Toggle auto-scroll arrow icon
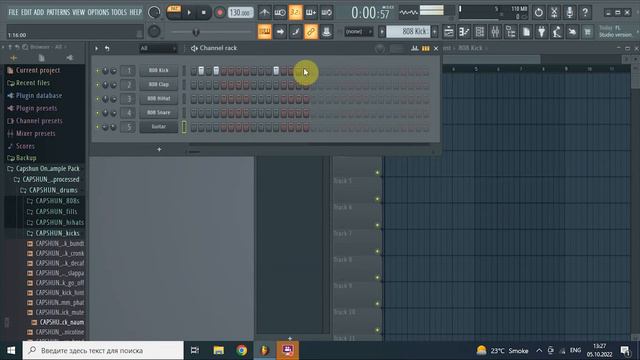Image resolution: width=640 pixels, height=360 pixels. click(x=280, y=31)
